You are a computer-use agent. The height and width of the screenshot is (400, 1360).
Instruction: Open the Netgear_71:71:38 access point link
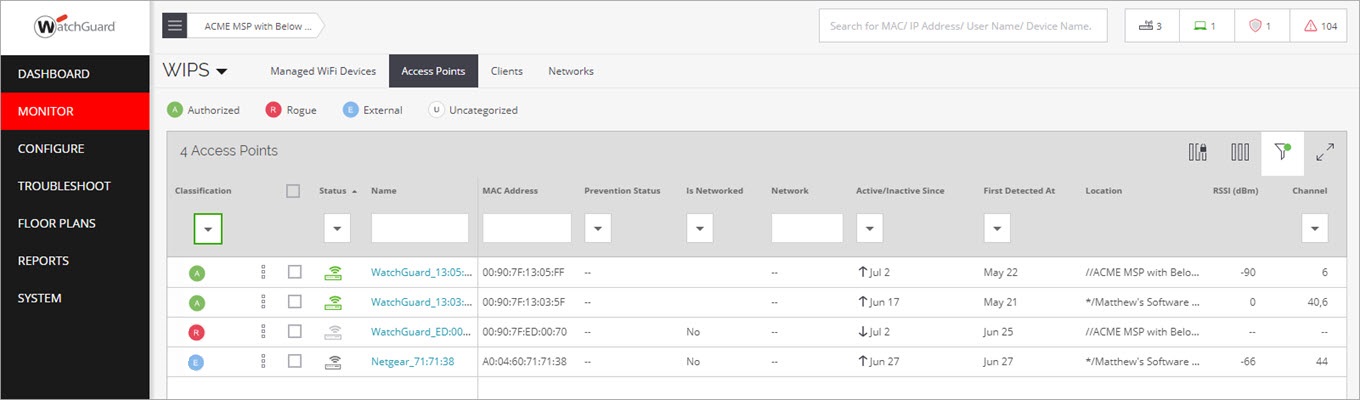[x=412, y=362]
